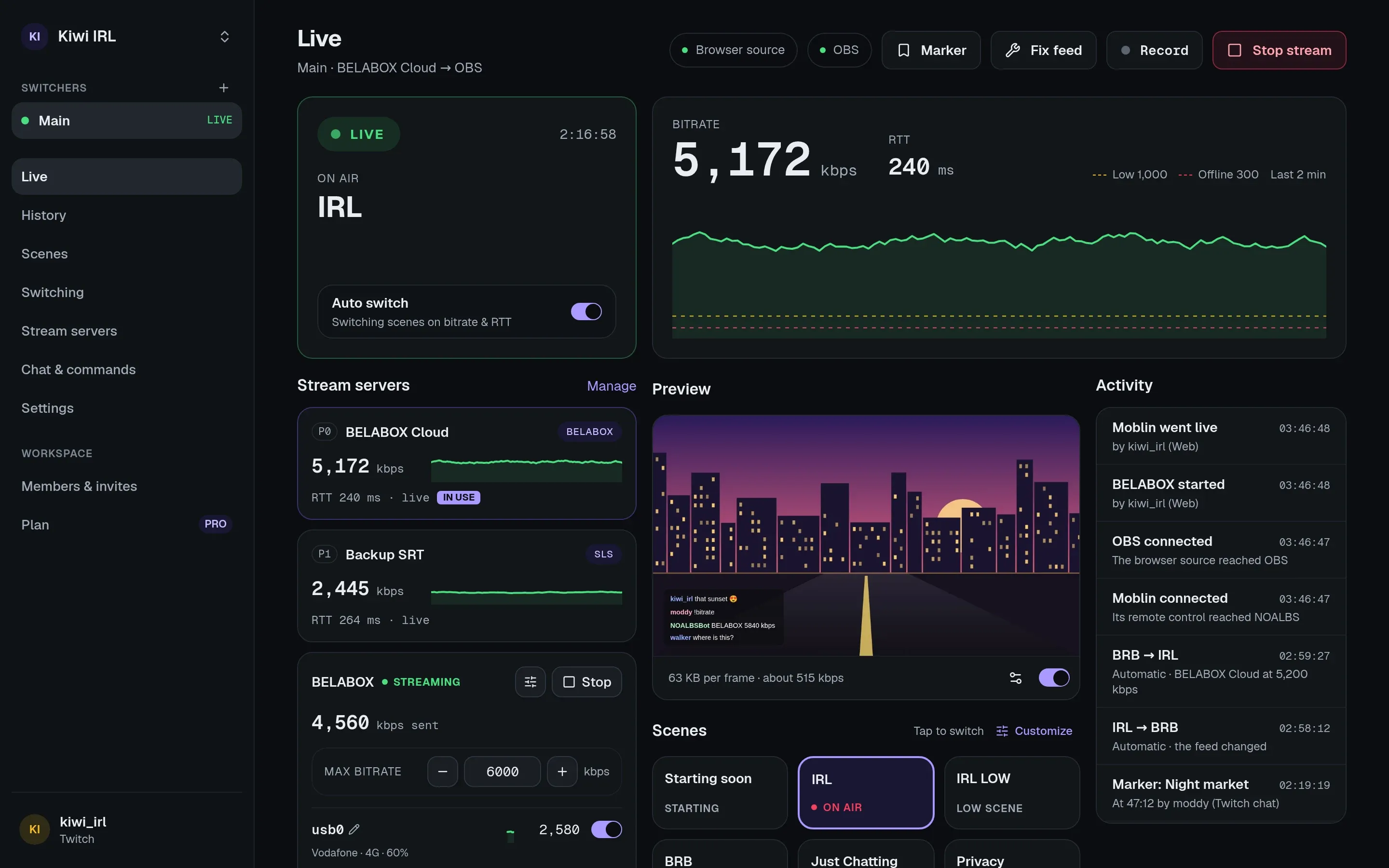Start recording with the Record button
The width and height of the screenshot is (1389, 868).
(x=1154, y=50)
